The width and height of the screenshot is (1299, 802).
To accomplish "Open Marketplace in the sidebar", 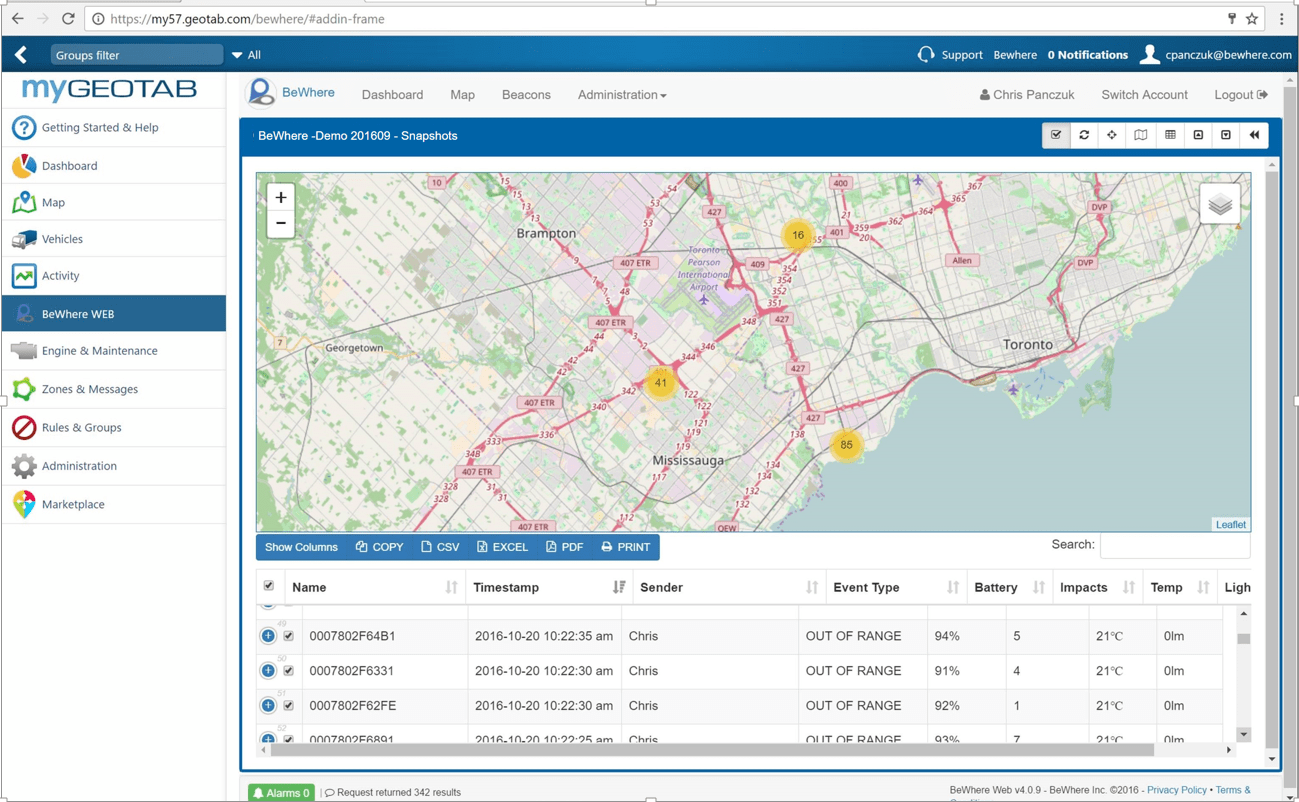I will [113, 505].
